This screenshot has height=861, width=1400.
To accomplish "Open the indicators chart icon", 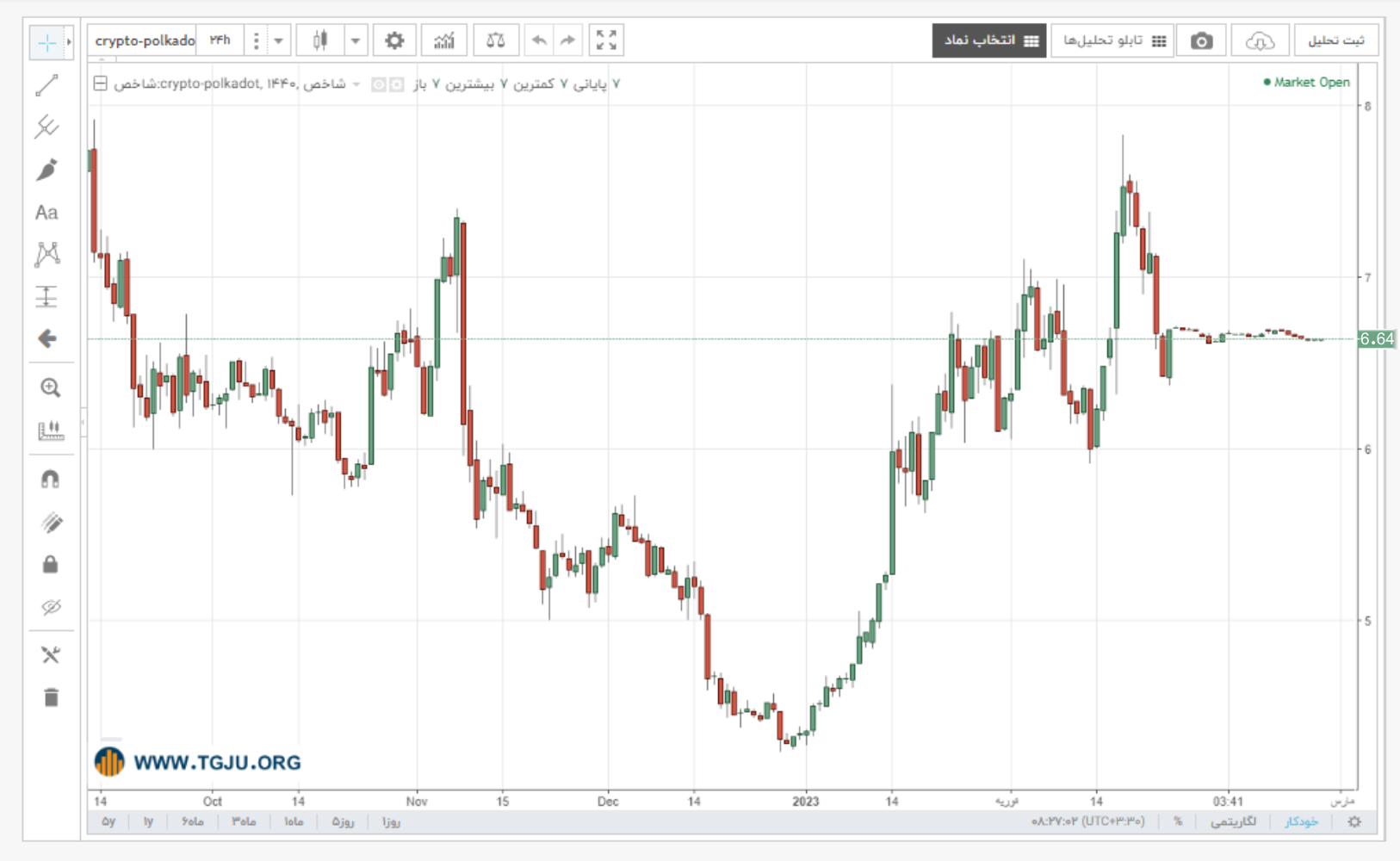I will click(444, 40).
